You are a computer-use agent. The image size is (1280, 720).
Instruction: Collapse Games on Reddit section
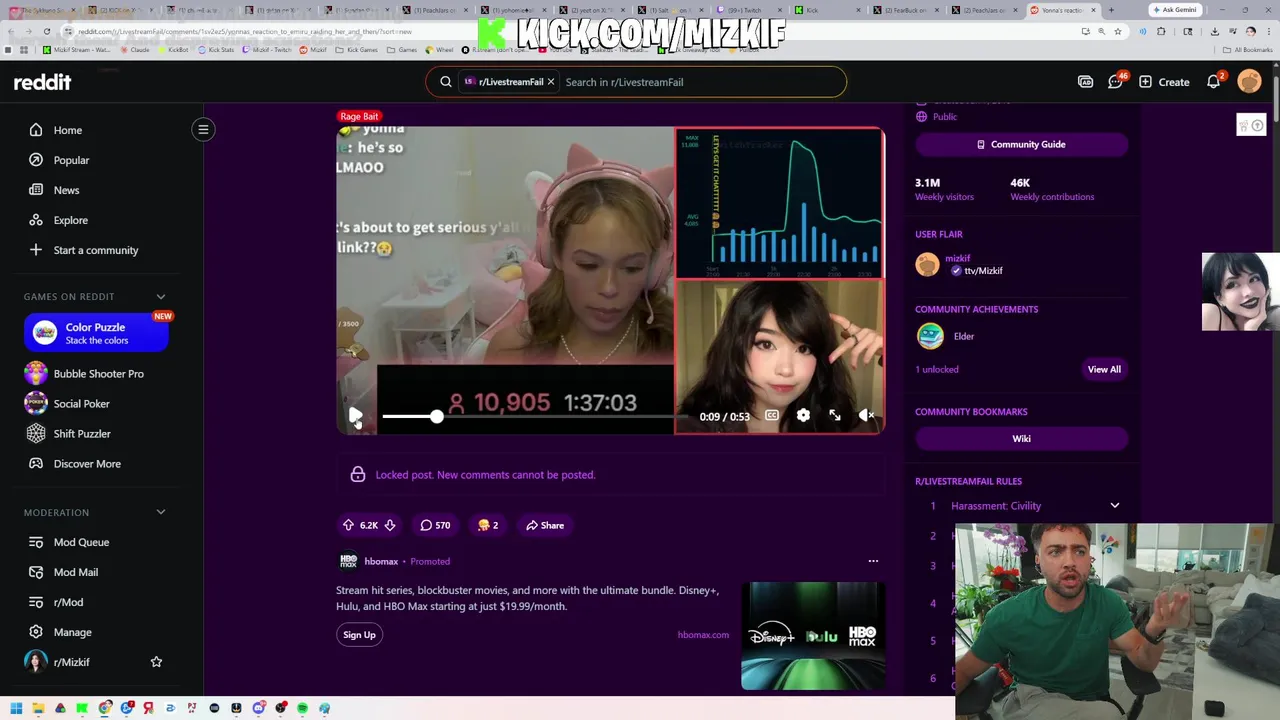click(161, 297)
